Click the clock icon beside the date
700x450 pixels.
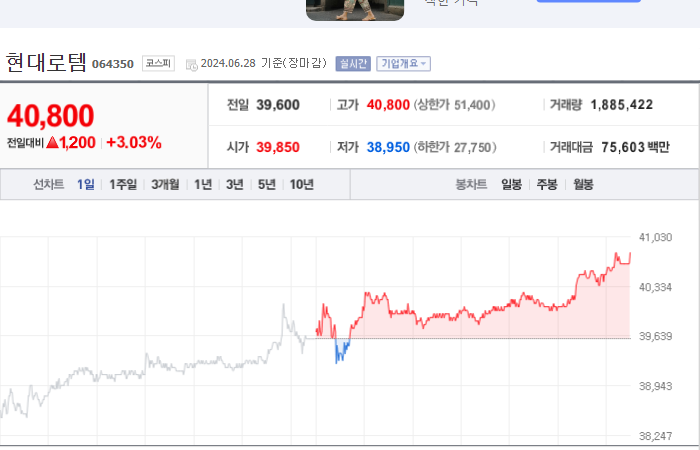192,65
